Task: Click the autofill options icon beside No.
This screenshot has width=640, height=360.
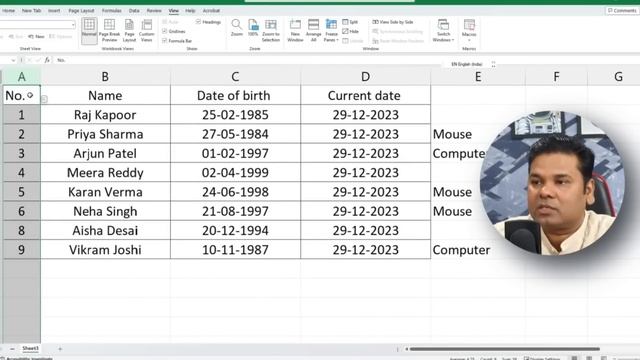Action: pos(44,99)
